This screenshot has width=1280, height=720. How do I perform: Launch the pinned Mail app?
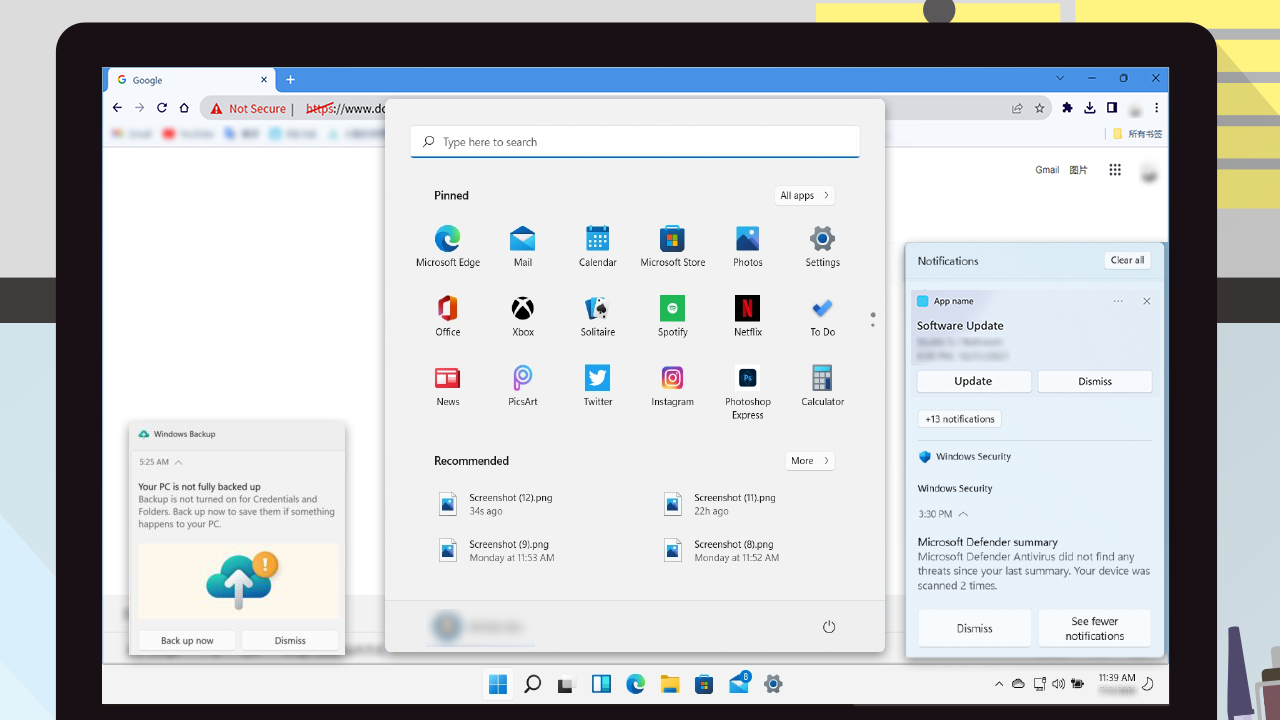pos(522,246)
